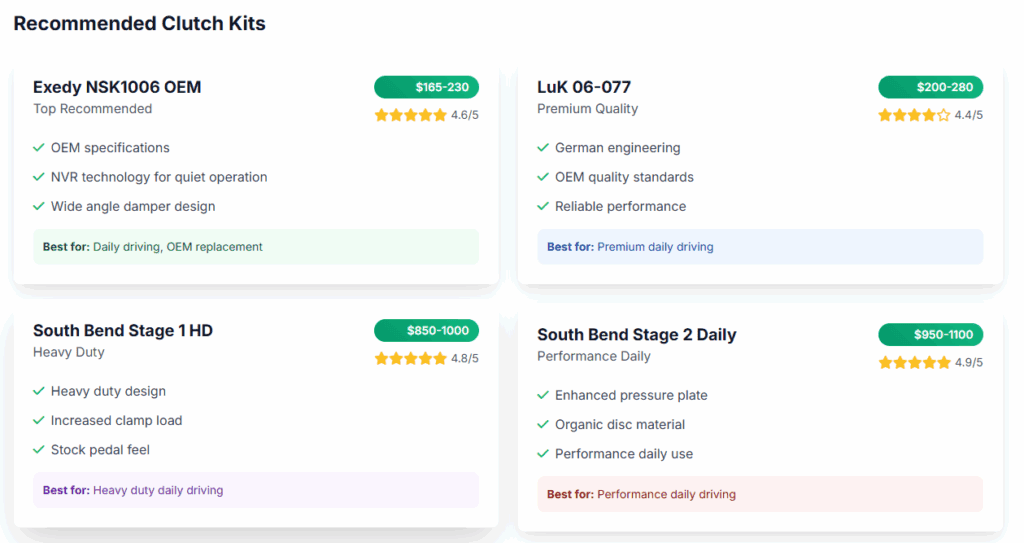Click the checkmark beside Organic disc material
Screen dimensions: 1024x543
click(543, 425)
